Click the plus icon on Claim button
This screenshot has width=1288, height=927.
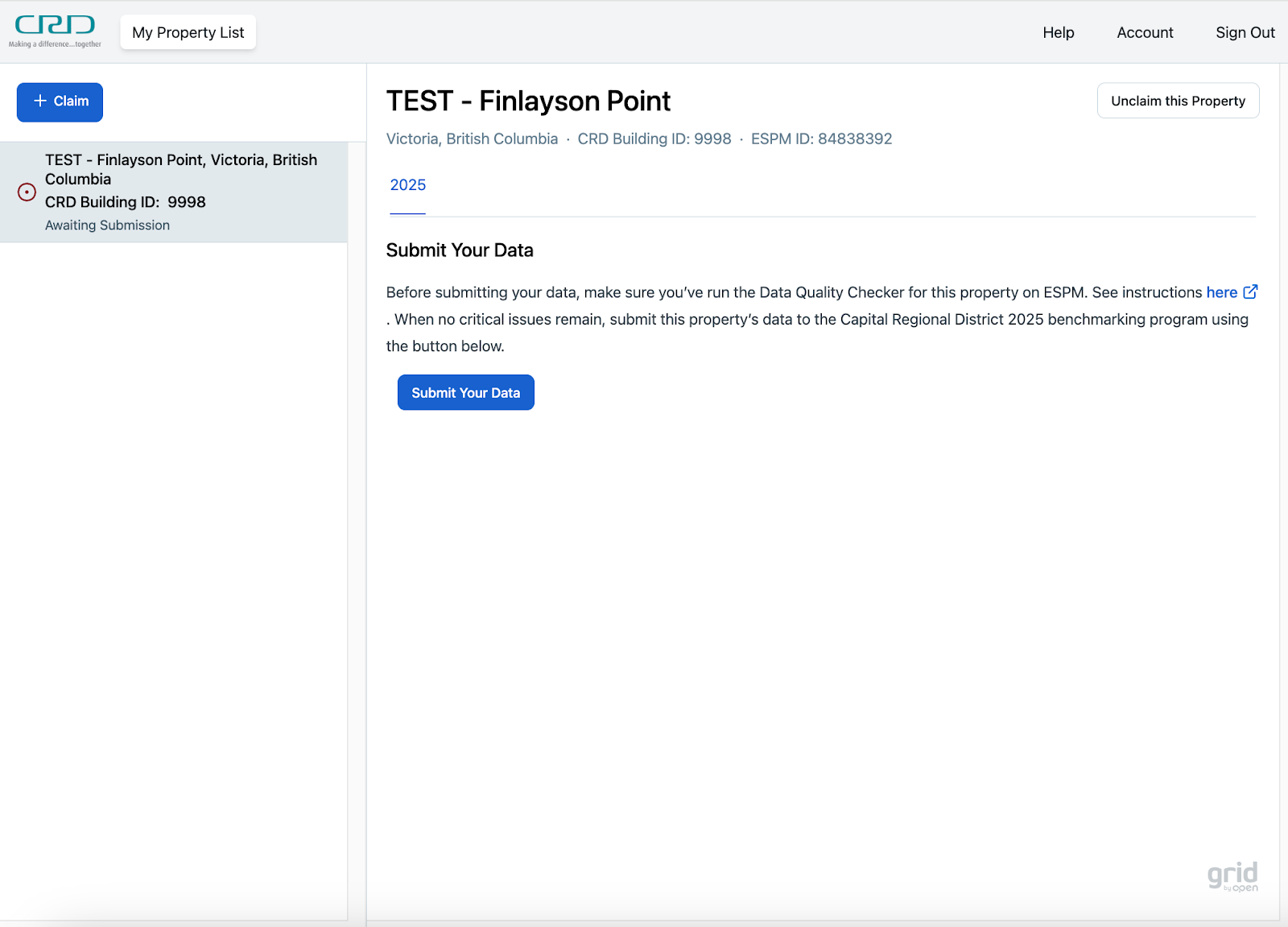coord(40,101)
